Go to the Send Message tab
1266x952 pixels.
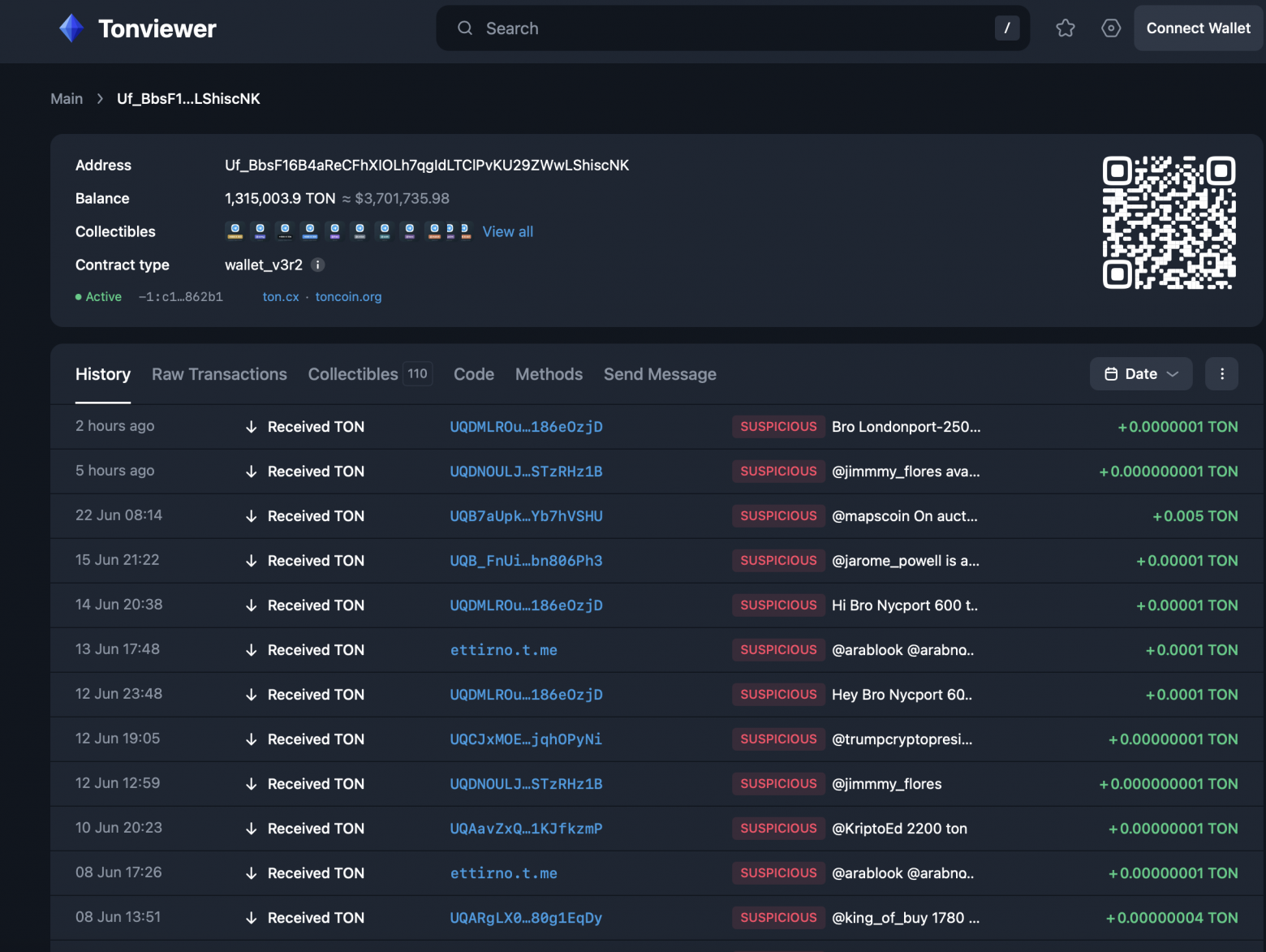coord(660,374)
